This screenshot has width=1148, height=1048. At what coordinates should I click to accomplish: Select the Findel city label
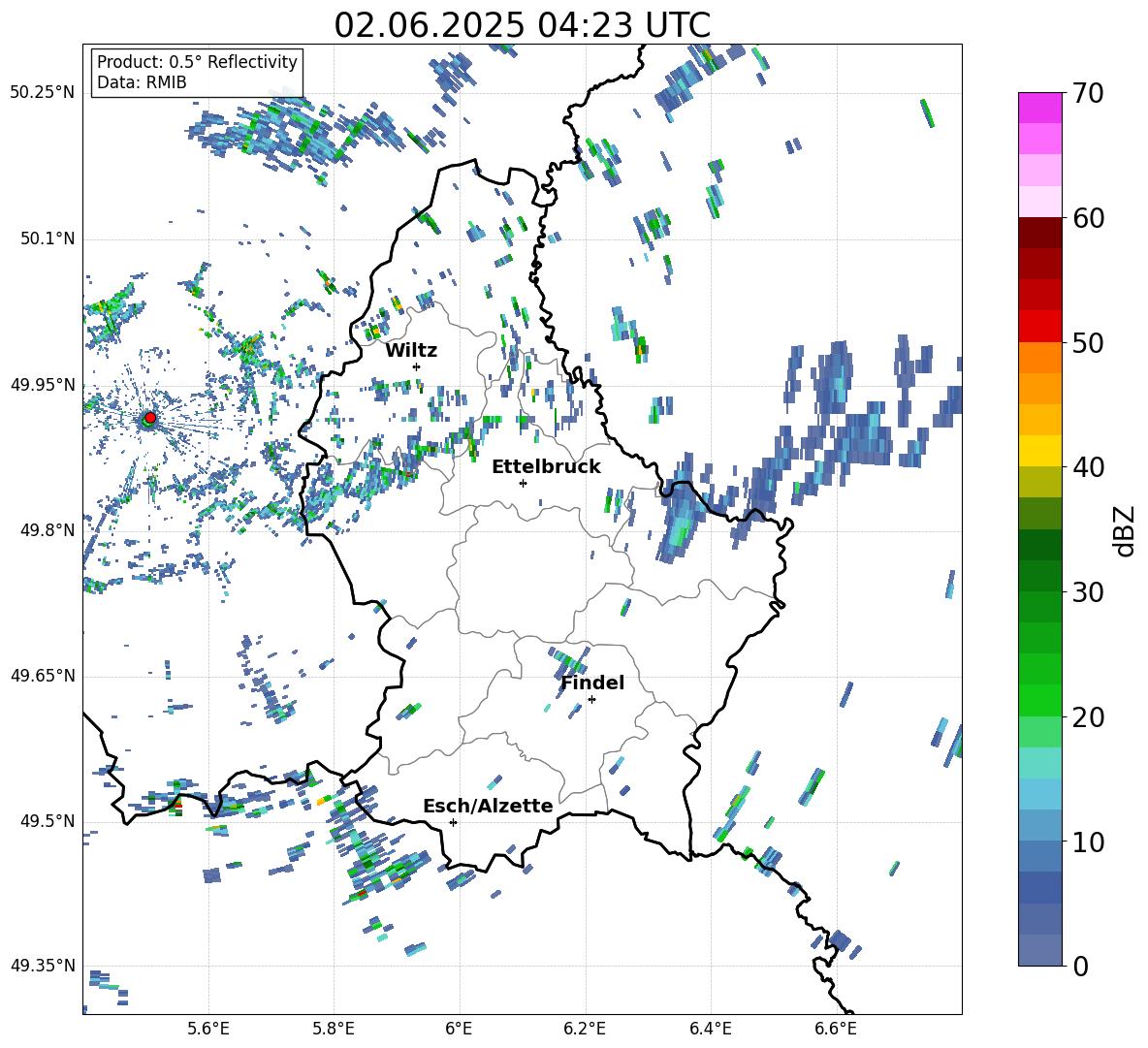(592, 683)
